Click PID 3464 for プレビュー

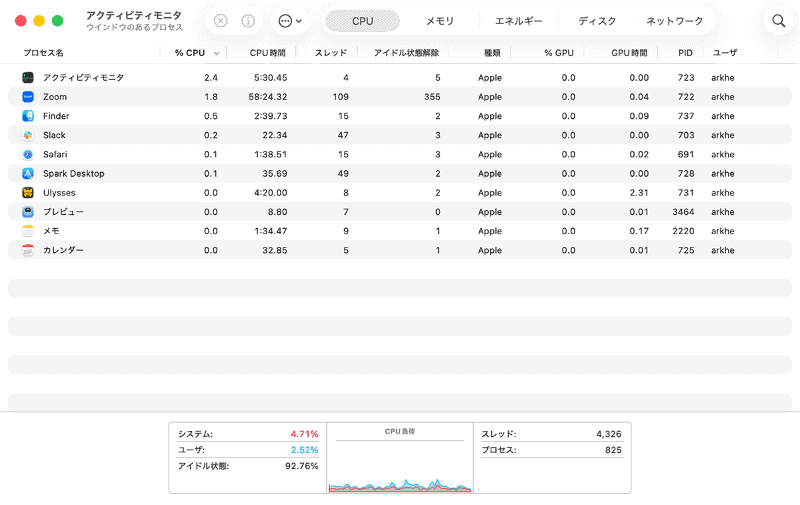point(683,212)
